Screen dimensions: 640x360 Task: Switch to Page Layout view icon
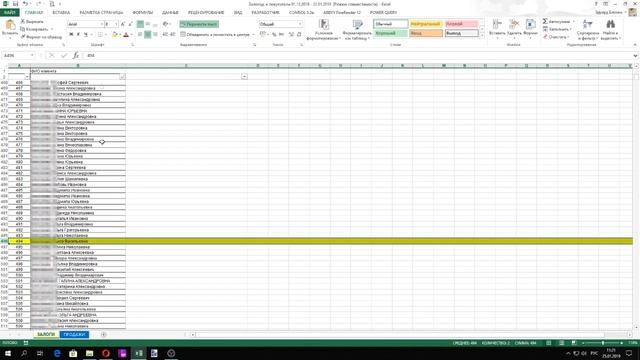pyautogui.click(x=562, y=343)
